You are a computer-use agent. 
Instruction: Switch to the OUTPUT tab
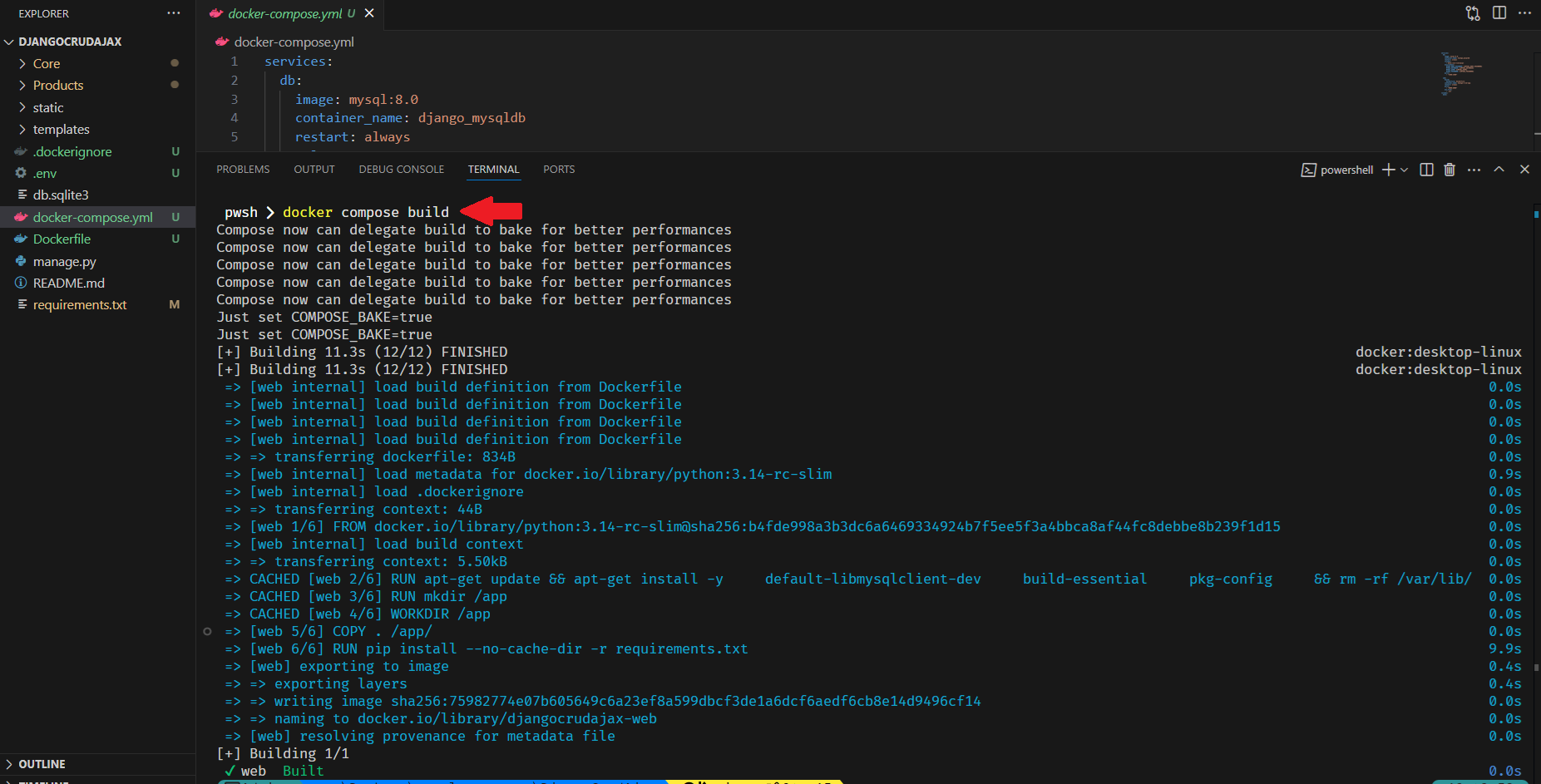(314, 170)
